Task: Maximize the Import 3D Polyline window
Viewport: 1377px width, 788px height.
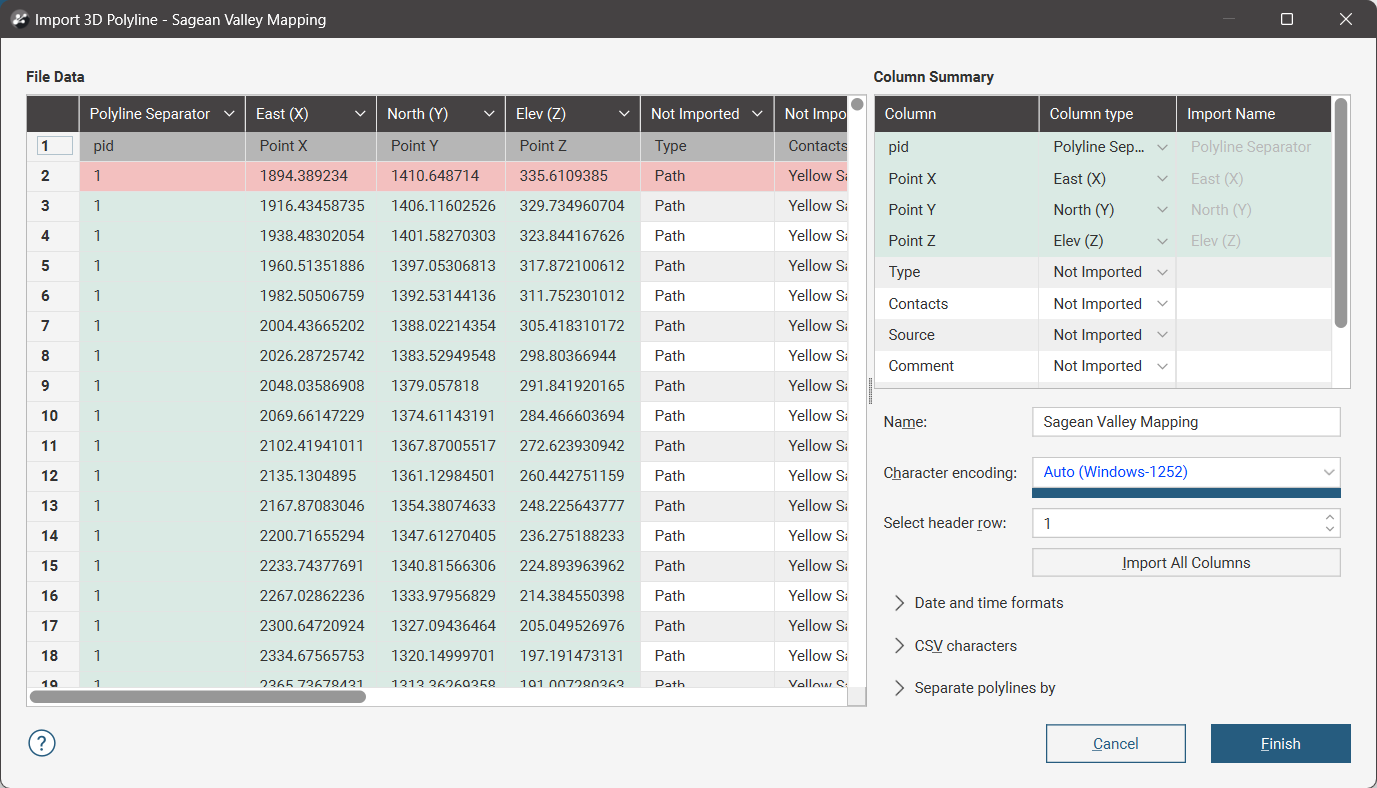Action: [1287, 19]
